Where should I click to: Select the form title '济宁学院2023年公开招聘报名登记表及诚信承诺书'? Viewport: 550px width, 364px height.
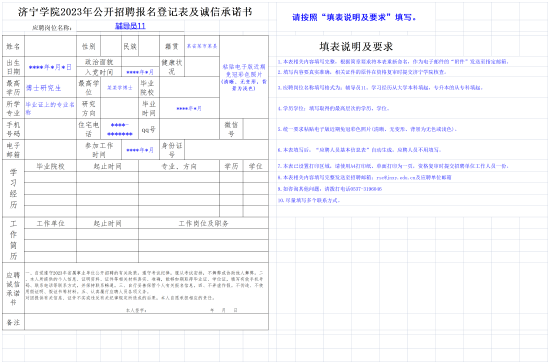point(135,12)
